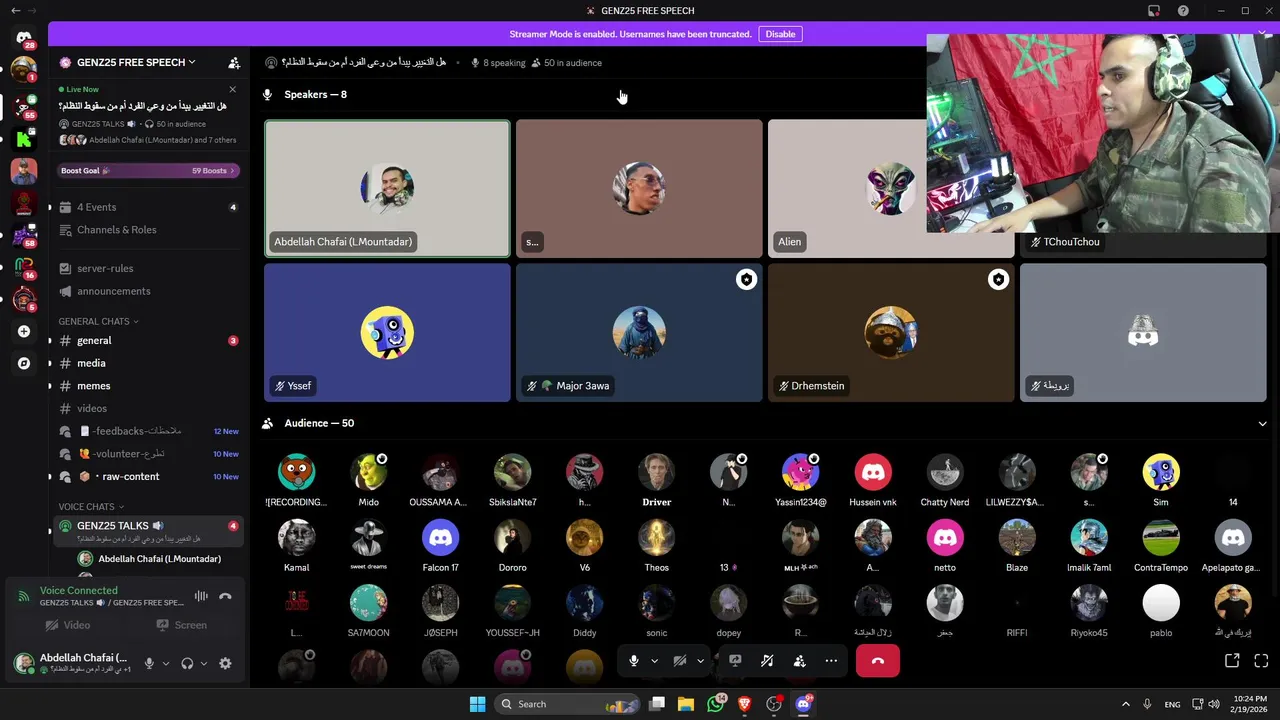Click audience member Sim avatar

pyautogui.click(x=1161, y=471)
